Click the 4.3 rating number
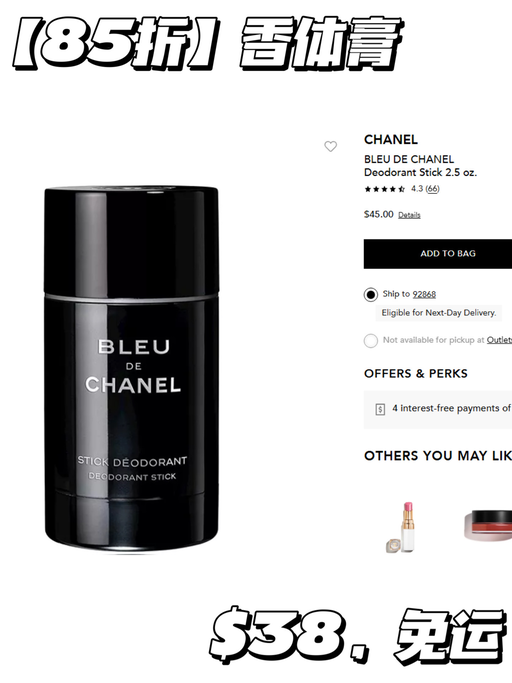Image resolution: width=512 pixels, height=683 pixels. (x=417, y=189)
